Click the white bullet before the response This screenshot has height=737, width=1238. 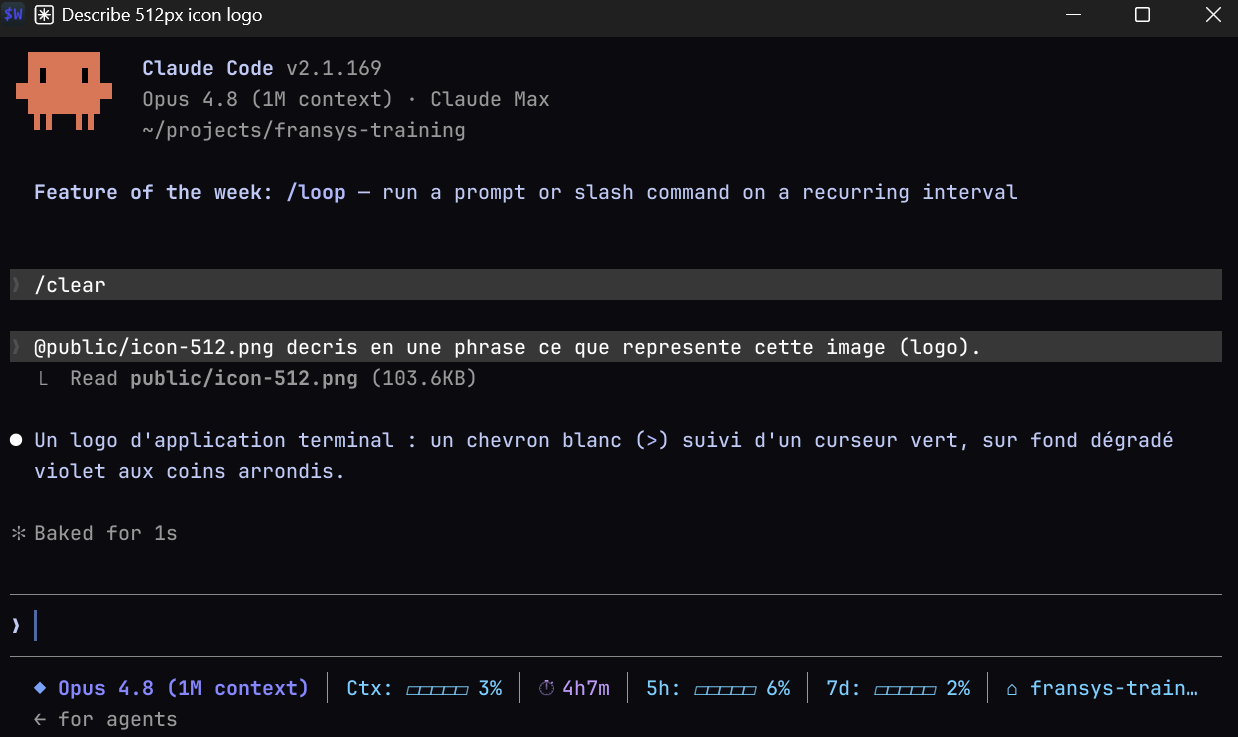coord(16,440)
